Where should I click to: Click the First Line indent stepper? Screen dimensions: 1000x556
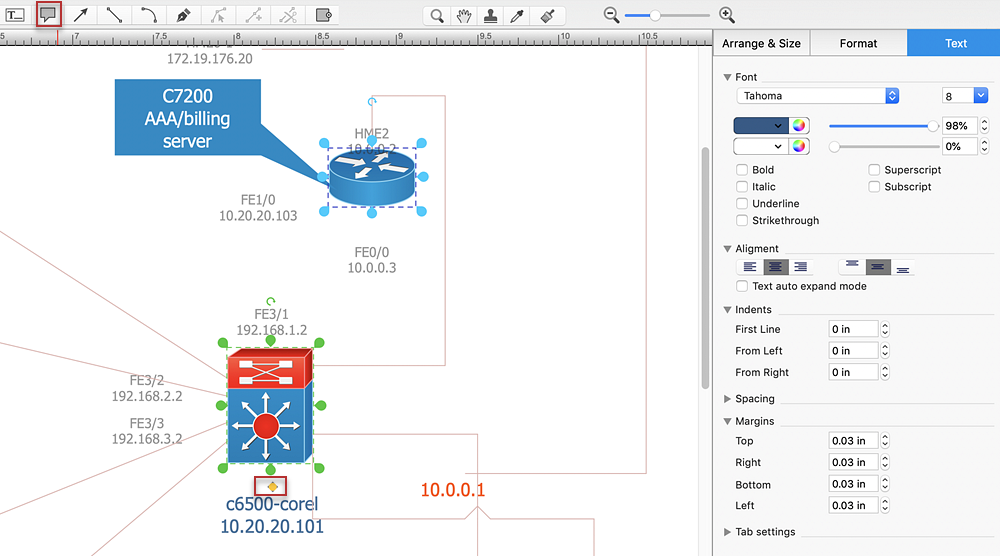(x=885, y=329)
